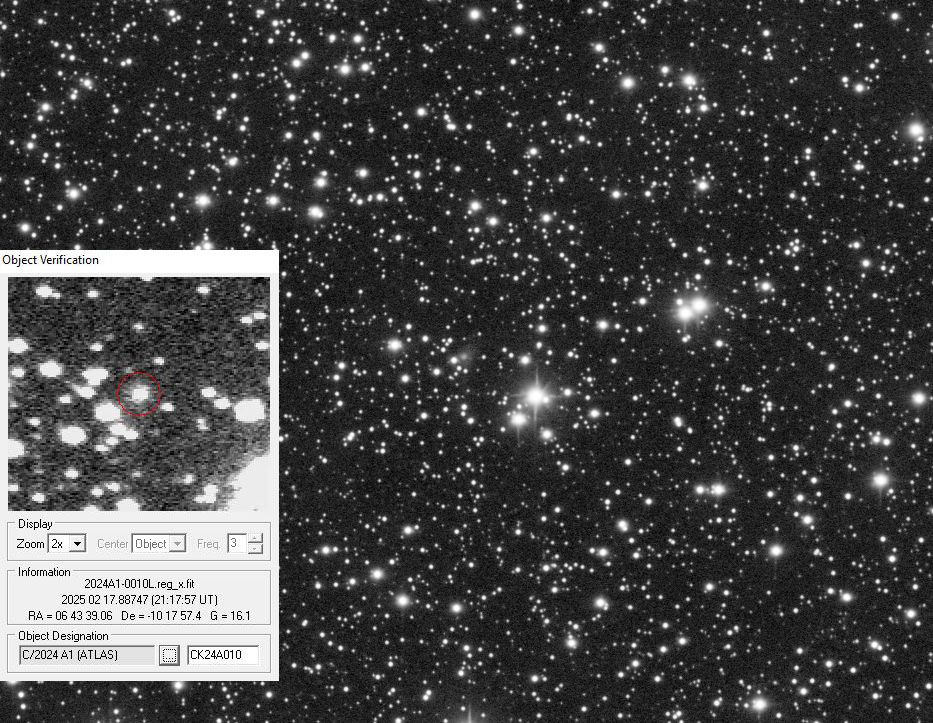
Task: Decrease the Freq value with down arrow
Action: 255,548
